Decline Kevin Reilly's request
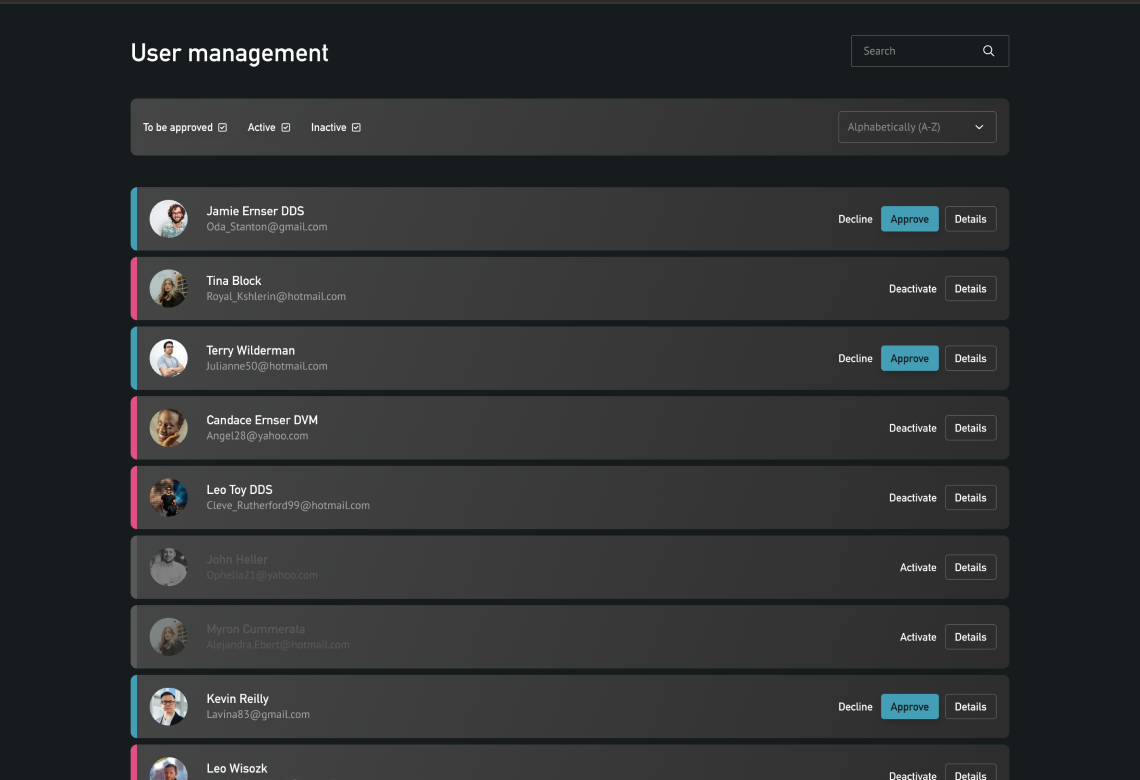1140x780 pixels. (x=855, y=707)
